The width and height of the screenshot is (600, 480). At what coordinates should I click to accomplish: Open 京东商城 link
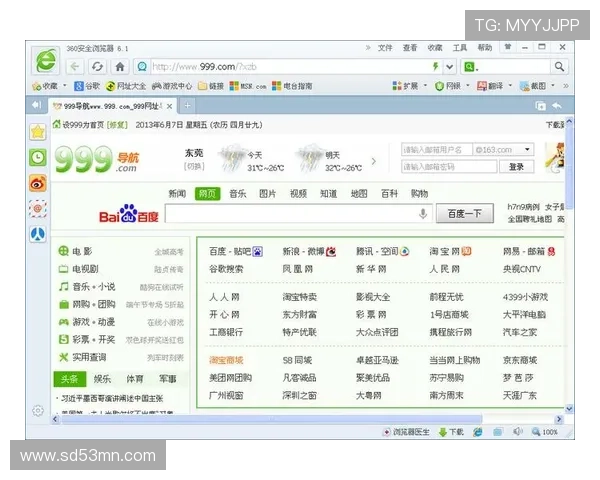[x=520, y=360]
